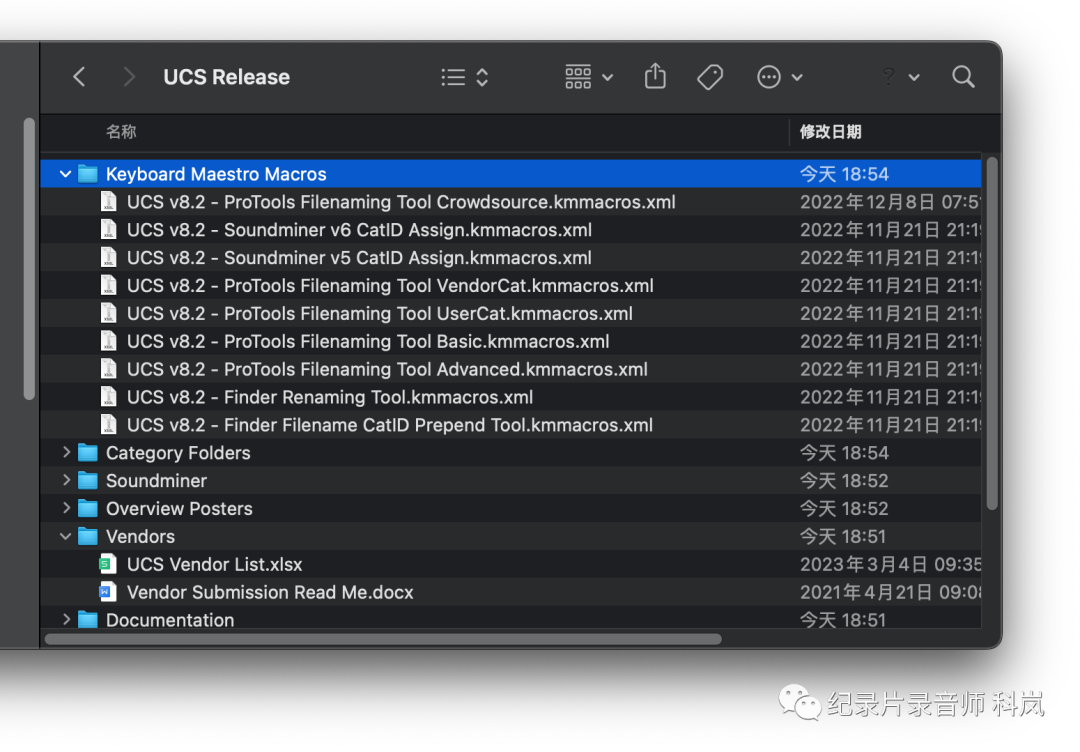Image resolution: width=1080 pixels, height=752 pixels.
Task: Click XML icon of UserCat.kmmacros.xml file
Action: click(108, 313)
